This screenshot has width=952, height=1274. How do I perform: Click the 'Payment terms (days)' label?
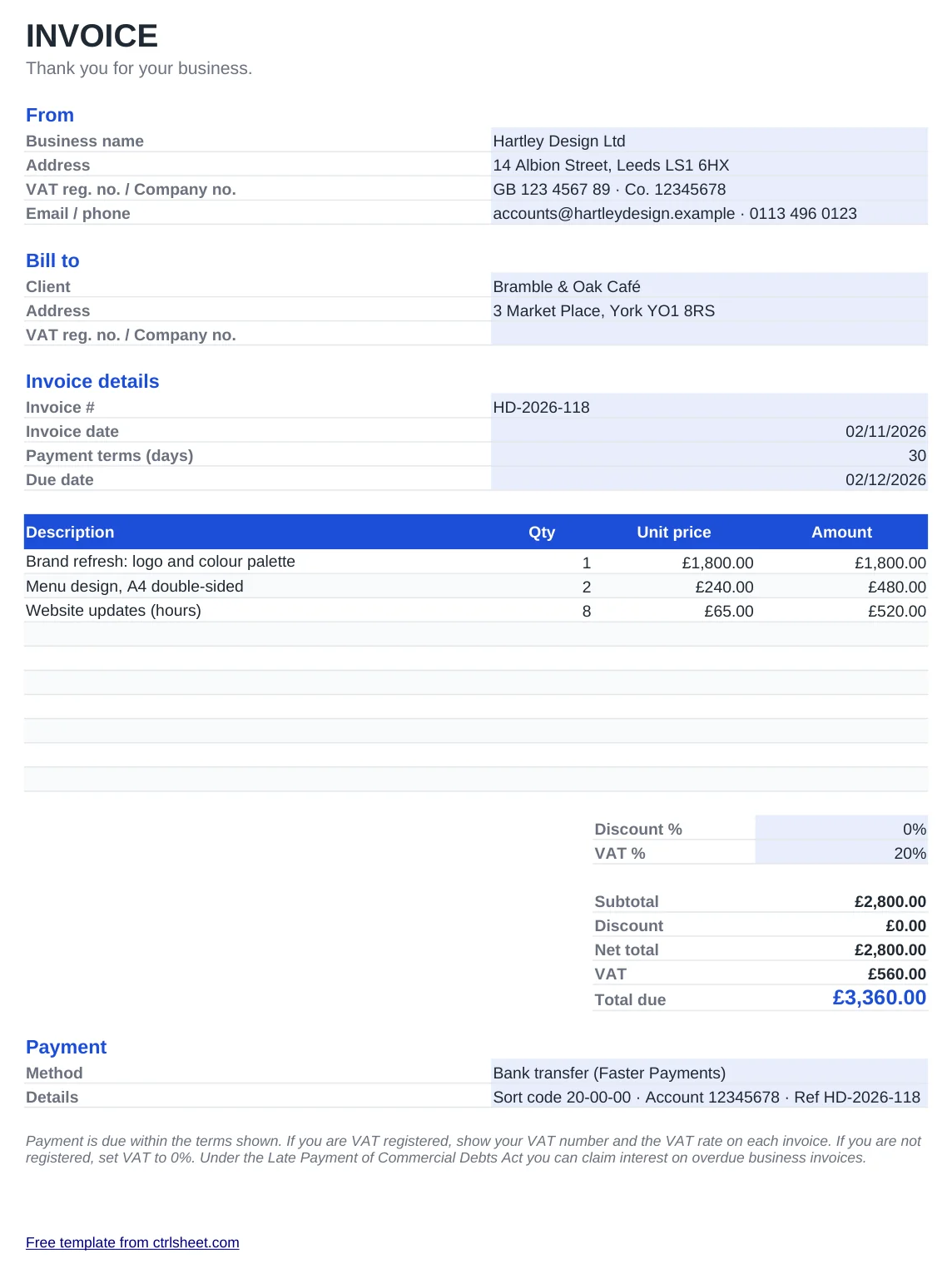pos(109,455)
